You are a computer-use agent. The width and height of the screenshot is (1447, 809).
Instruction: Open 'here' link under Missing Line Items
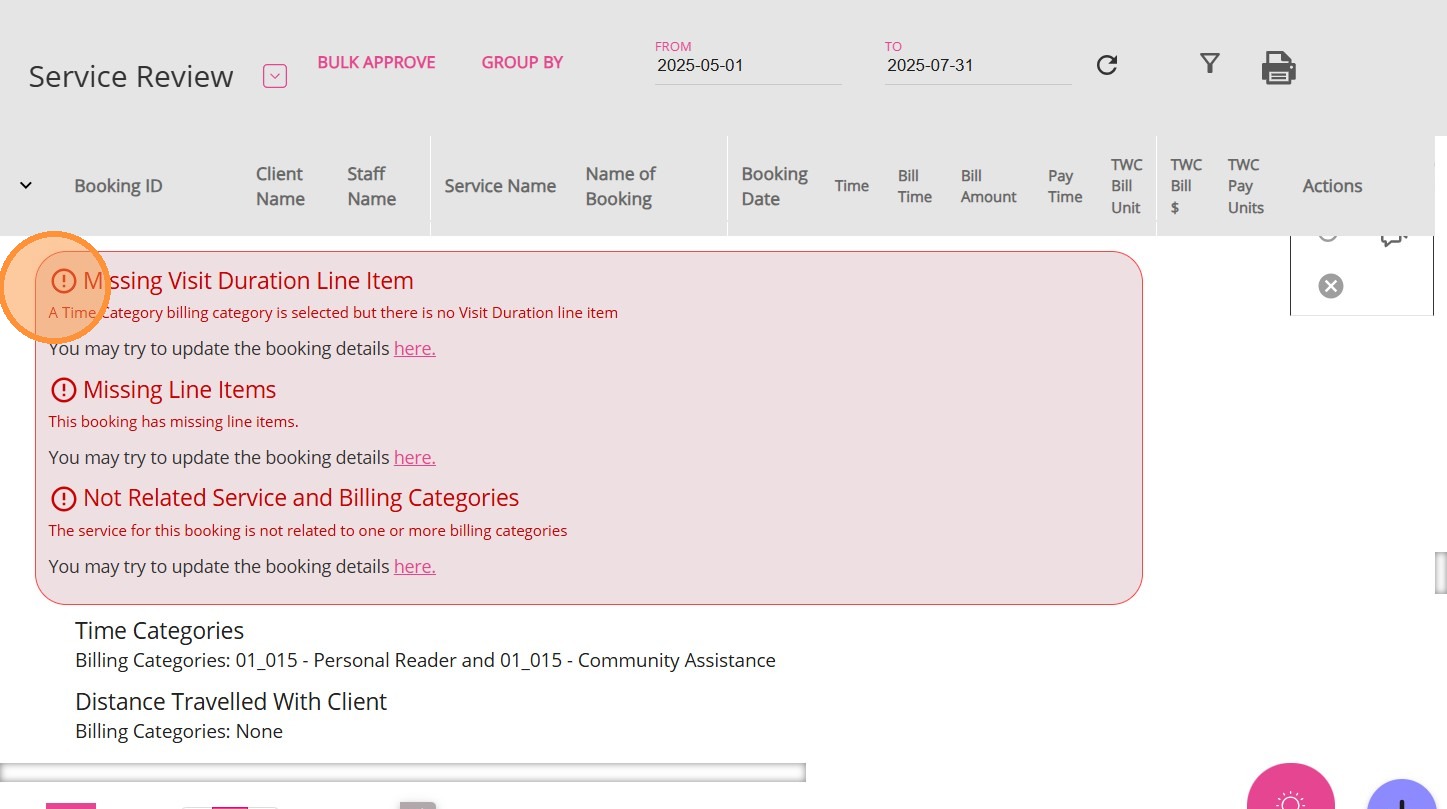pos(414,458)
